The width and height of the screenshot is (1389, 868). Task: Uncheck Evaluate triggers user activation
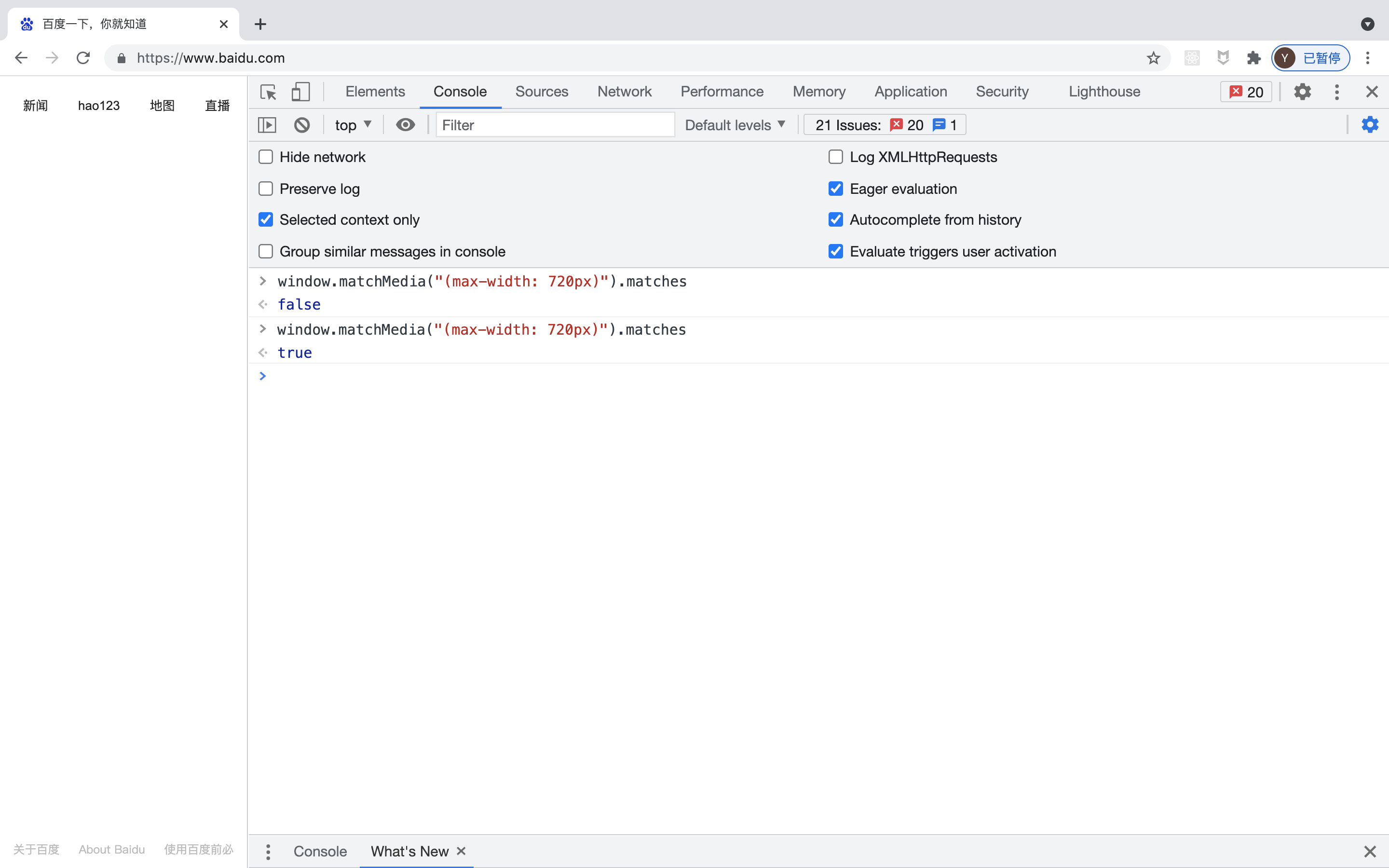pos(836,251)
